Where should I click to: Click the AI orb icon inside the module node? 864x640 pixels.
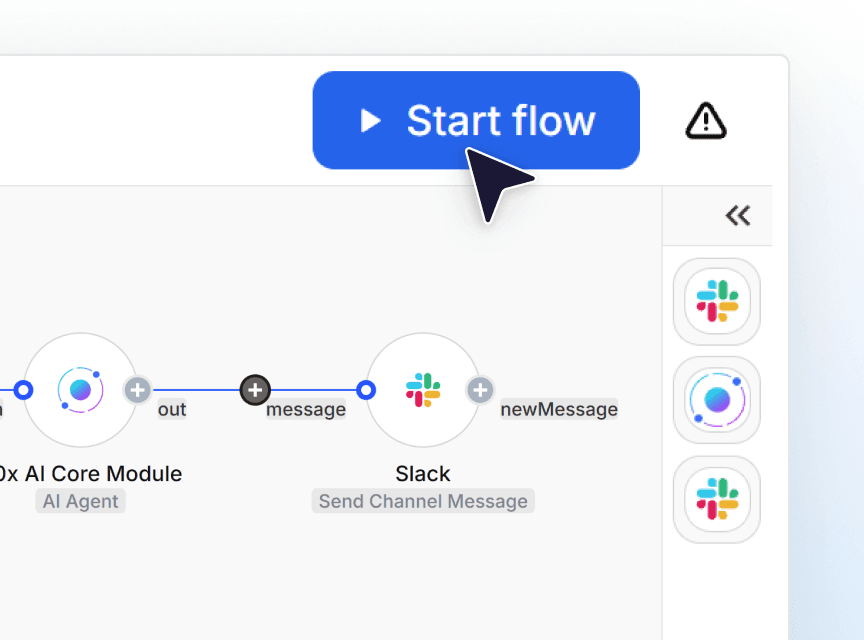(81, 390)
